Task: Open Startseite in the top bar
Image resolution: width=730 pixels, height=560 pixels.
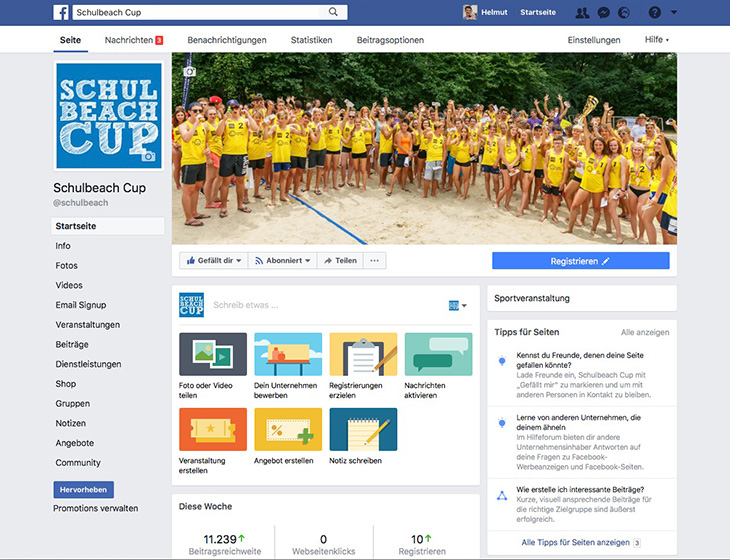Action: point(538,13)
